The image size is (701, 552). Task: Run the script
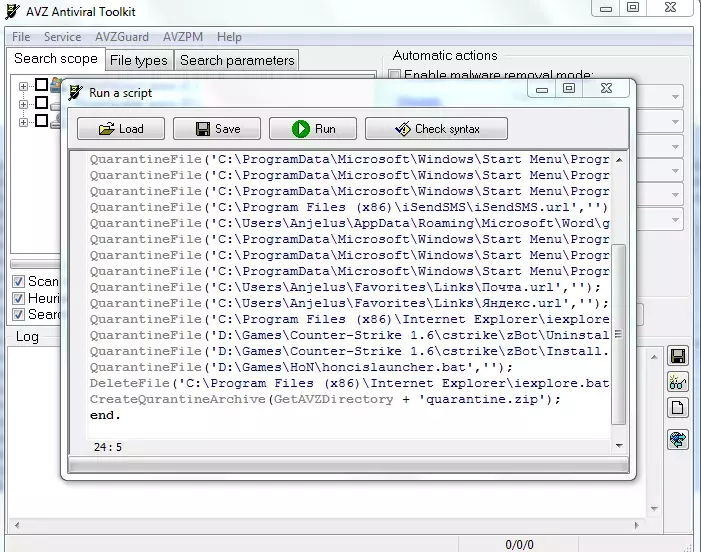click(x=313, y=129)
